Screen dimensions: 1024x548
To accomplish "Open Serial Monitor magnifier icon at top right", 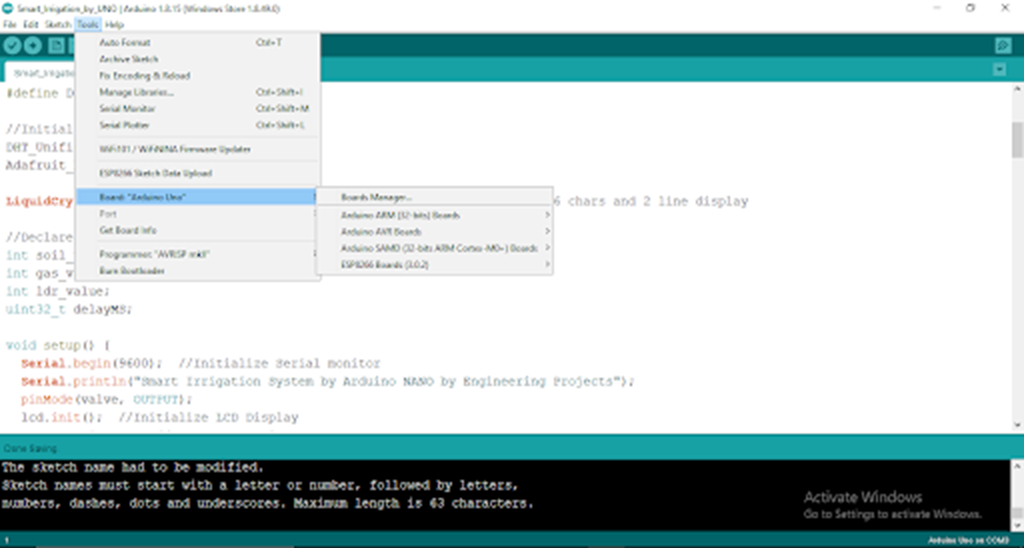I will click(x=1002, y=46).
